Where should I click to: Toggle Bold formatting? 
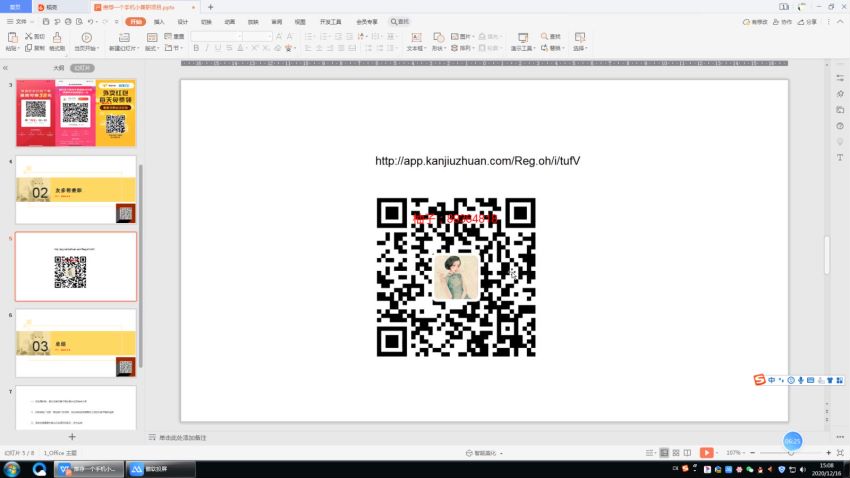click(196, 48)
